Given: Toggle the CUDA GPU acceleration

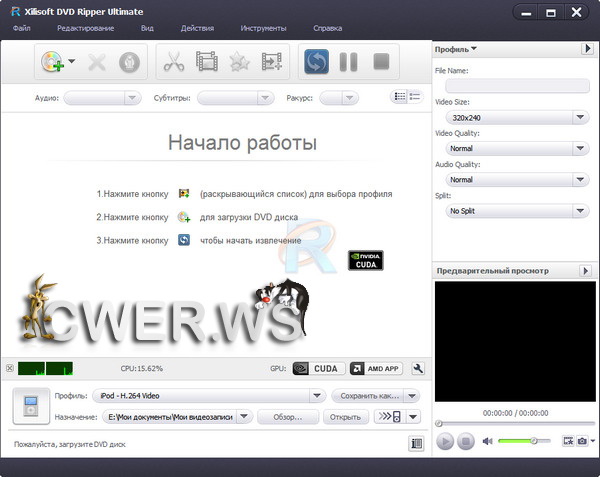Looking at the screenshot, I should point(317,368).
